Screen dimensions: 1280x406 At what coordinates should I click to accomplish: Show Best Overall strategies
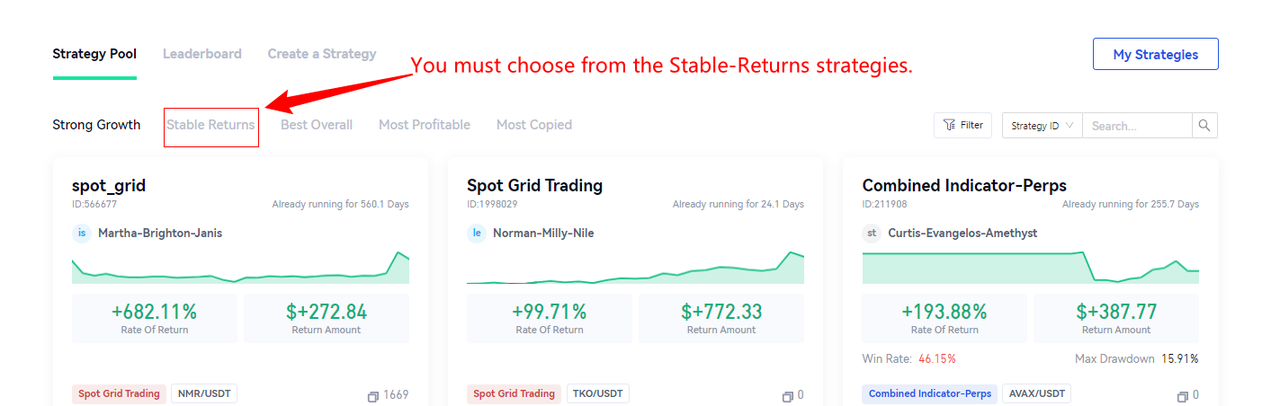point(316,125)
